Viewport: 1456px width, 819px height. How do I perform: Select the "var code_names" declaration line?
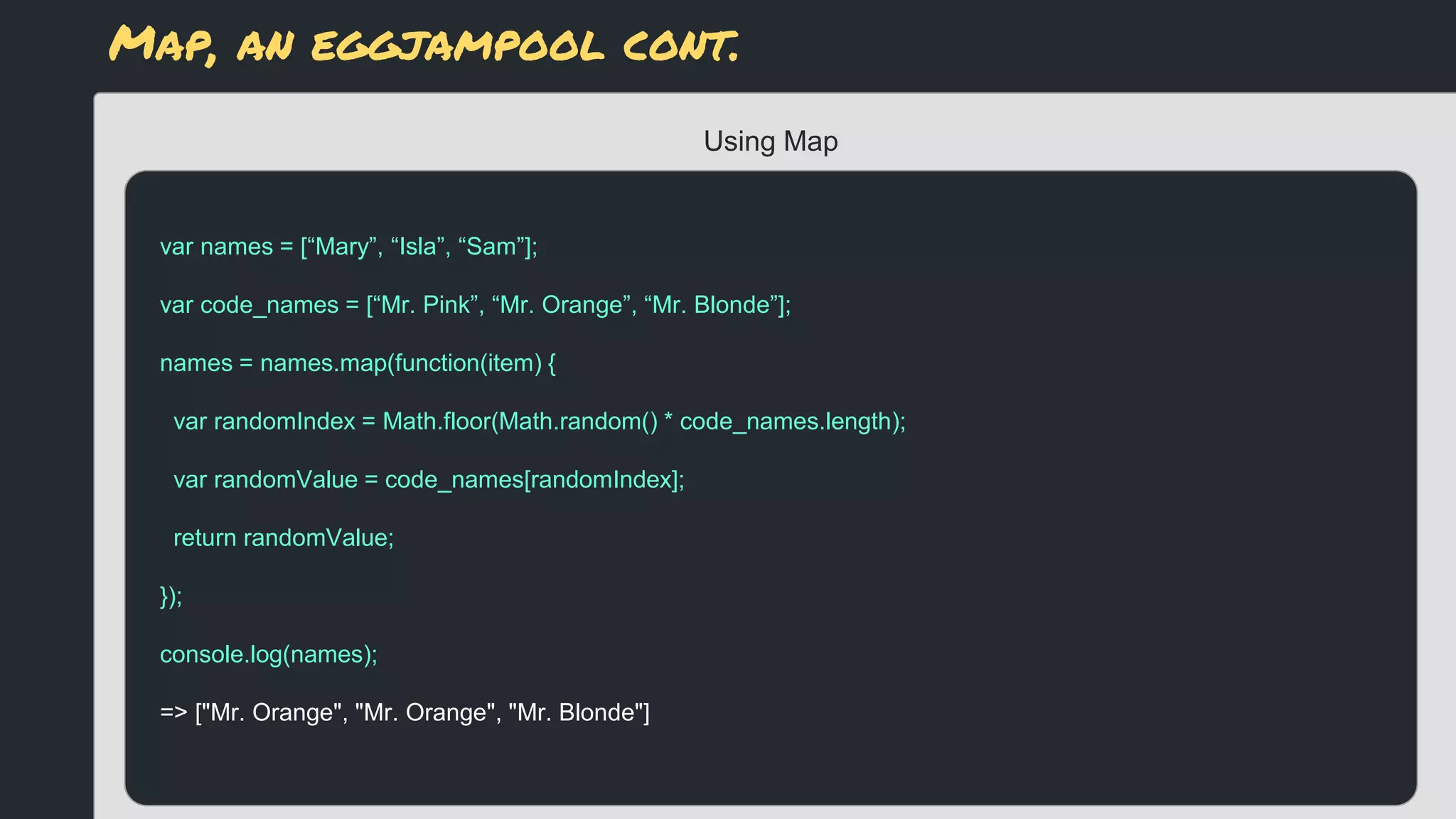475,305
